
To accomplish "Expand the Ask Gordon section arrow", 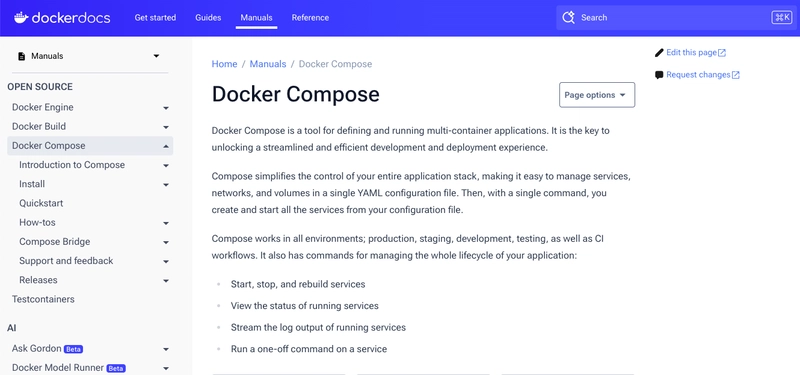I will [166, 350].
